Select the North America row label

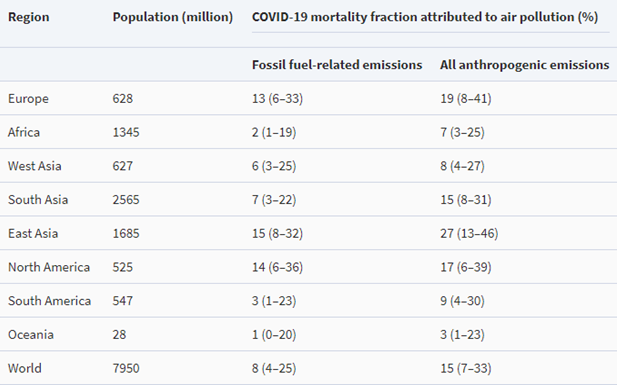pos(49,268)
